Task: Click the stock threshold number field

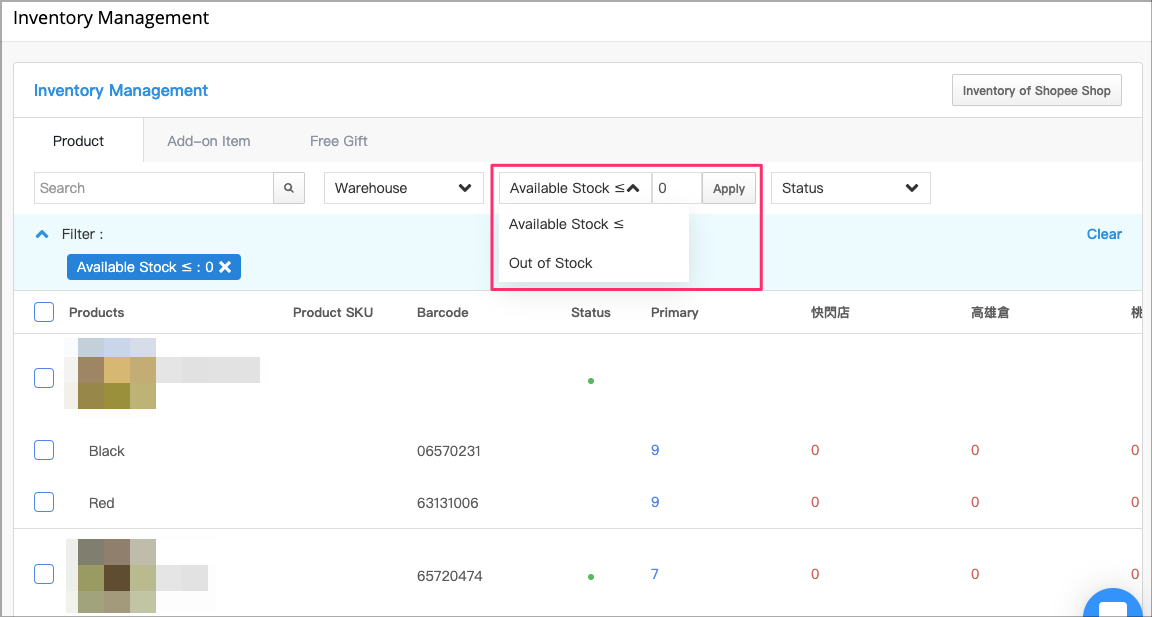Action: pos(677,188)
